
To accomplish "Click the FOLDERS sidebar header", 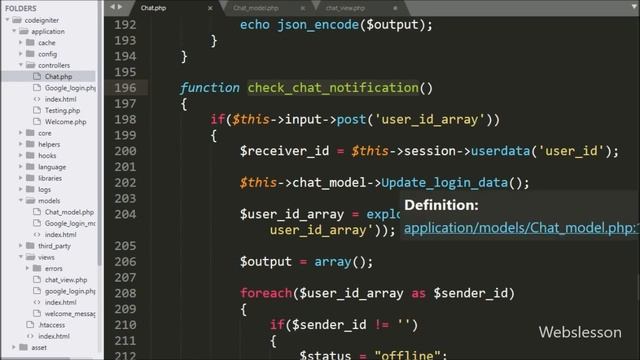I will [x=20, y=8].
